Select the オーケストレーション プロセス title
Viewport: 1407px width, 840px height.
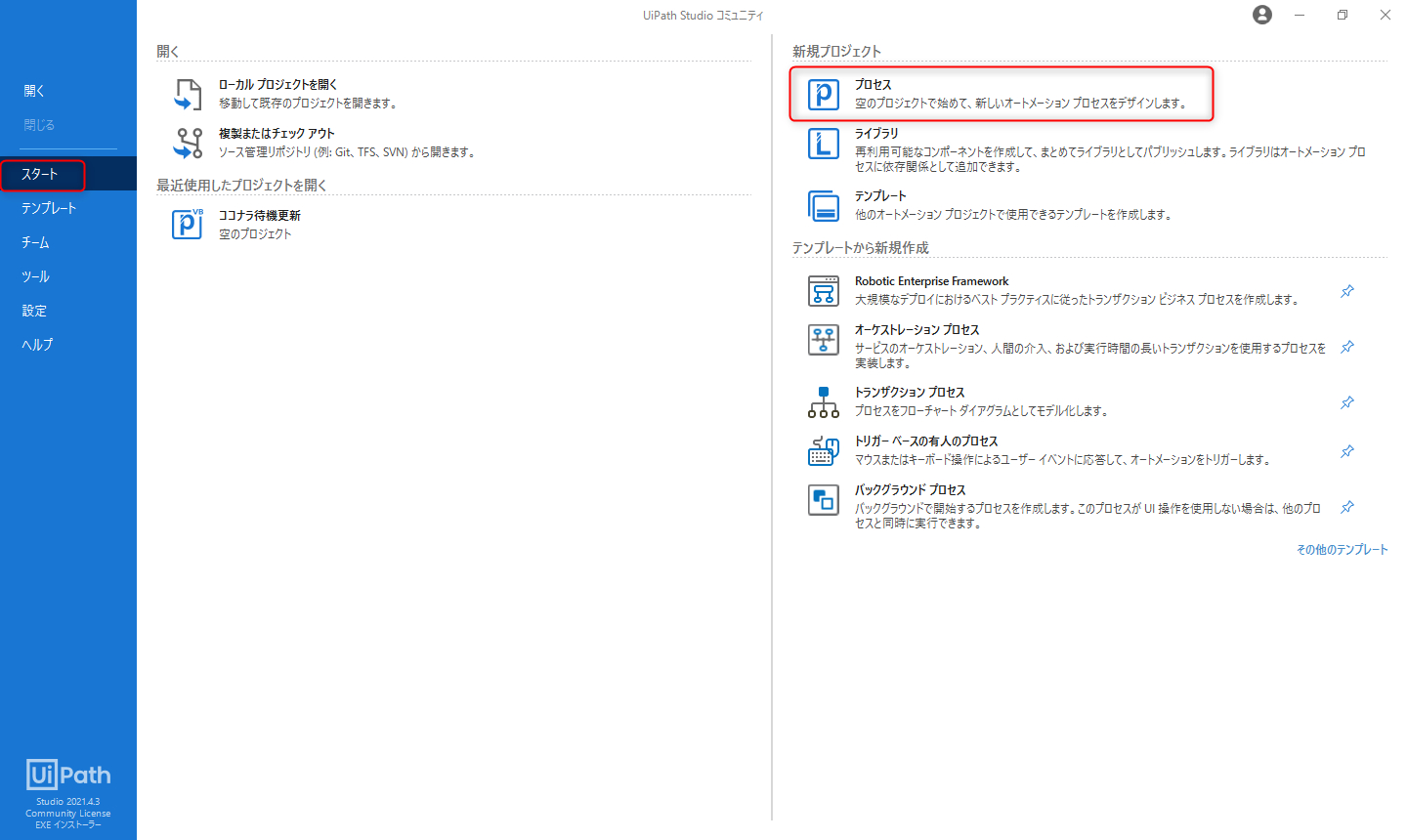pyautogui.click(x=917, y=330)
